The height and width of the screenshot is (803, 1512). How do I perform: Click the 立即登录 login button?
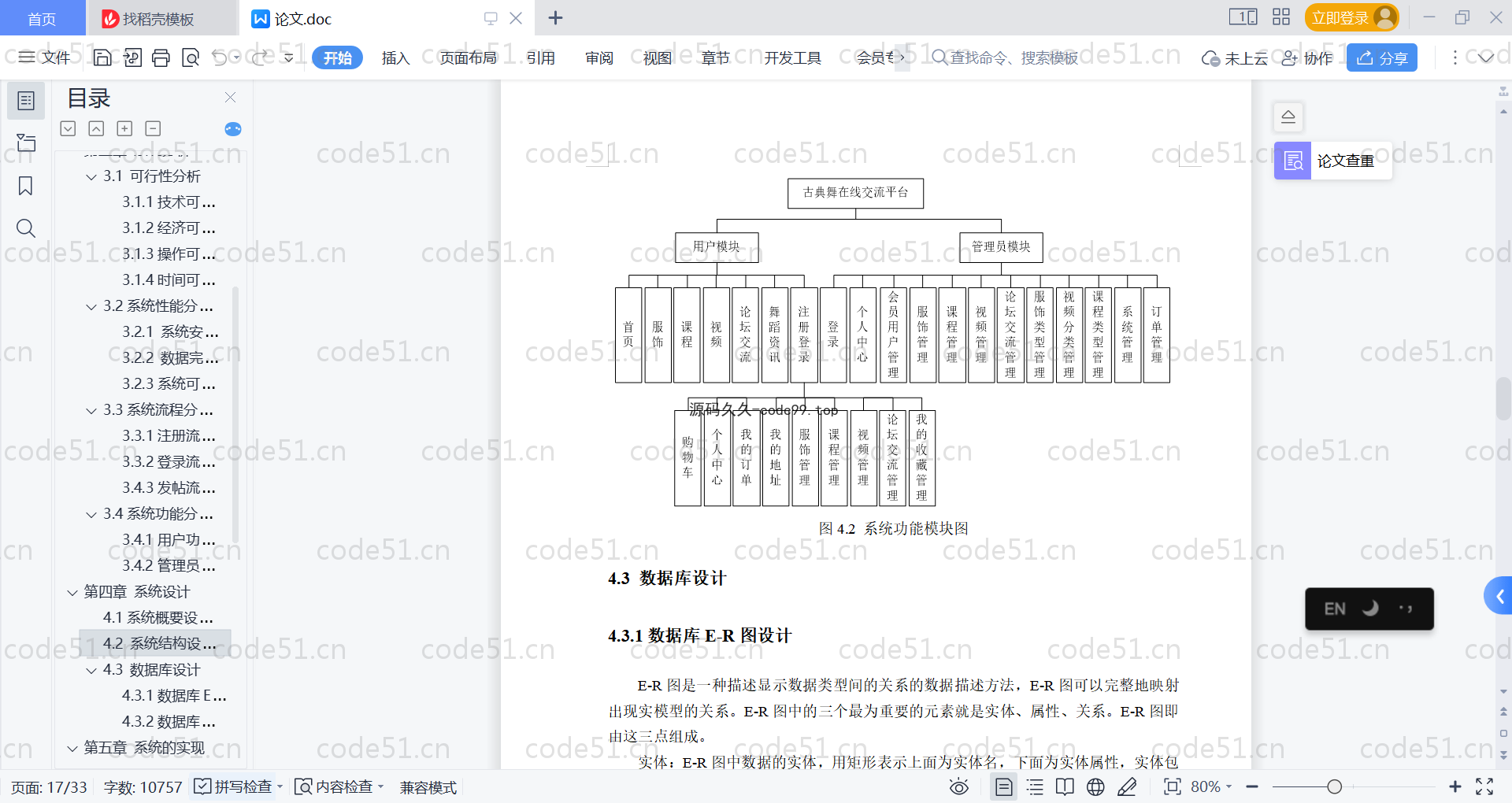click(x=1351, y=17)
